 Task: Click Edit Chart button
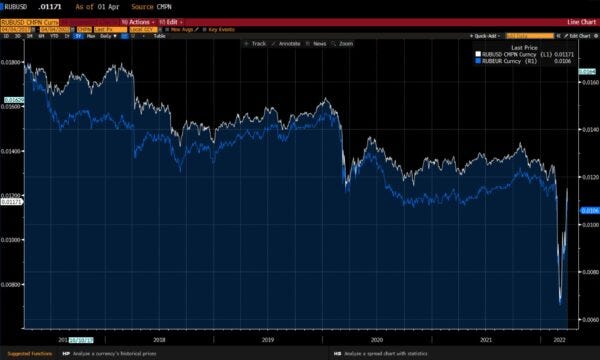click(577, 36)
